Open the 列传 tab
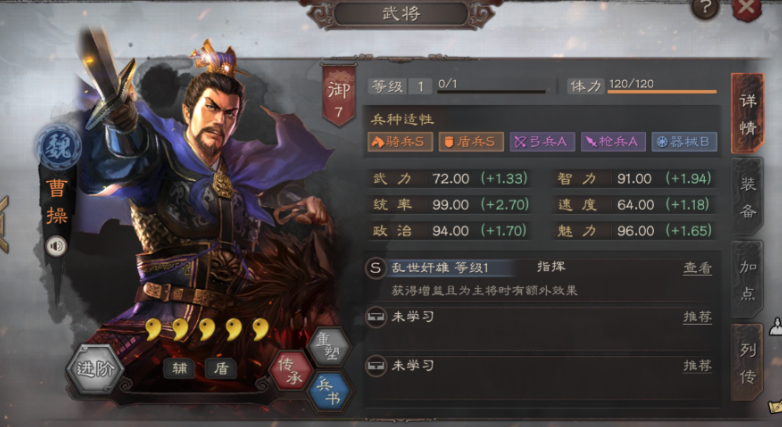This screenshot has width=782, height=427. pos(747,363)
